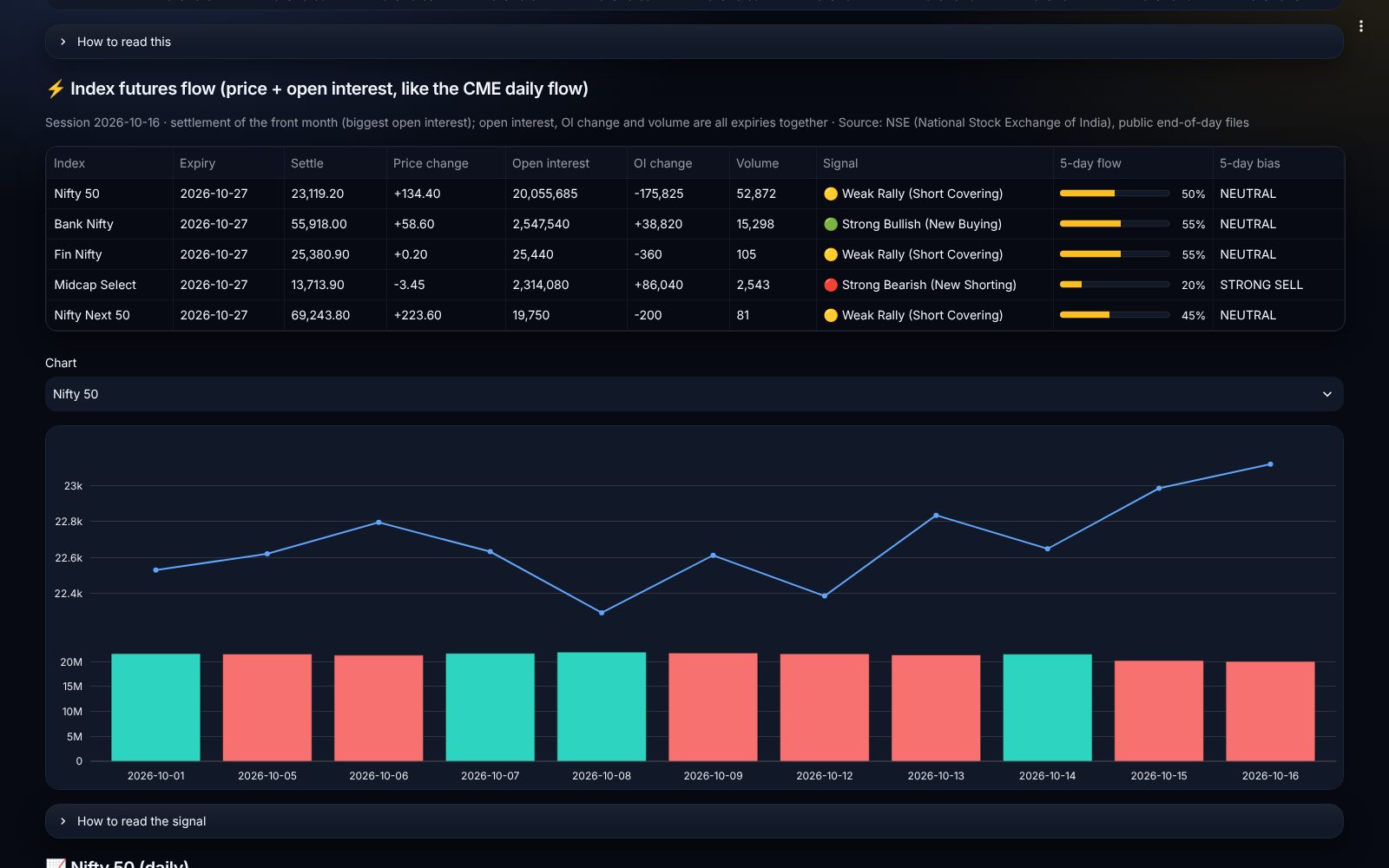
Task: Click the teal open-interest bar for 2026-10-14
Action: coord(1047,707)
